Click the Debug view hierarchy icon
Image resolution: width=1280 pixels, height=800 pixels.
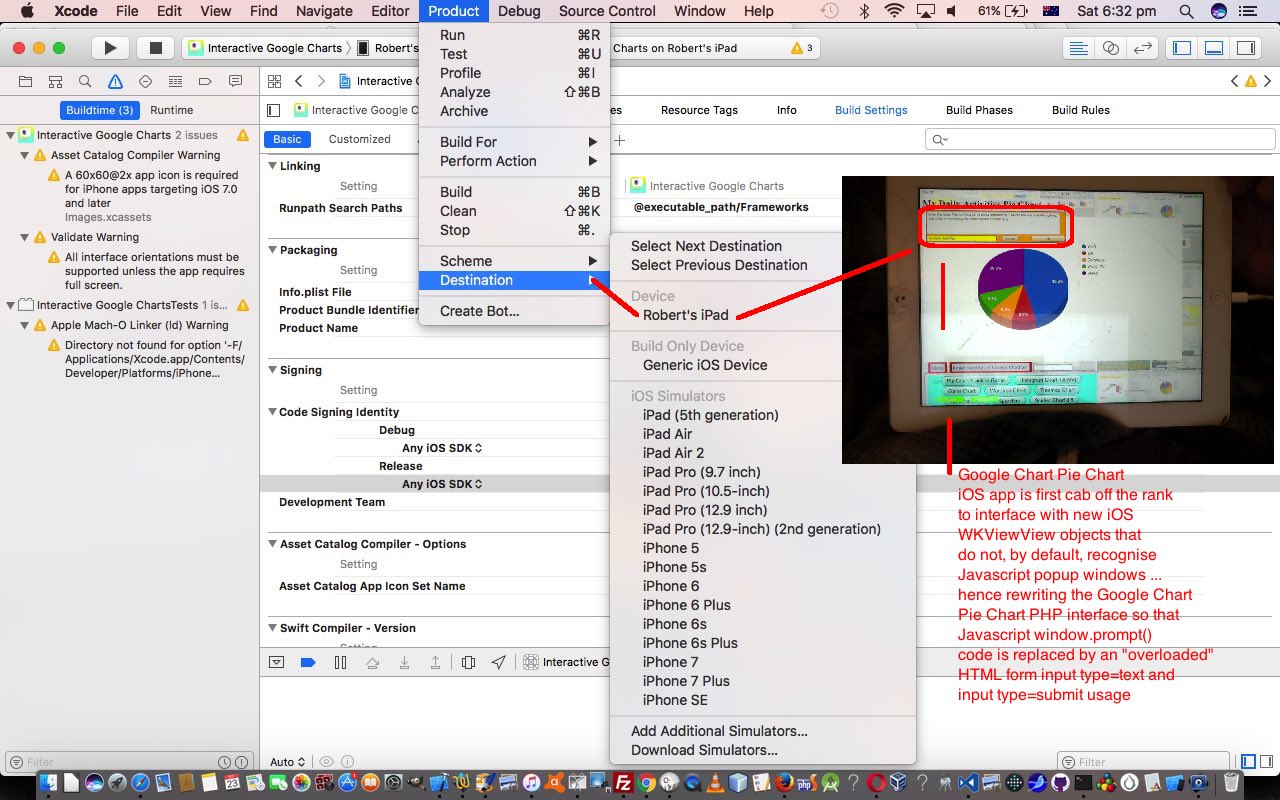(468, 662)
